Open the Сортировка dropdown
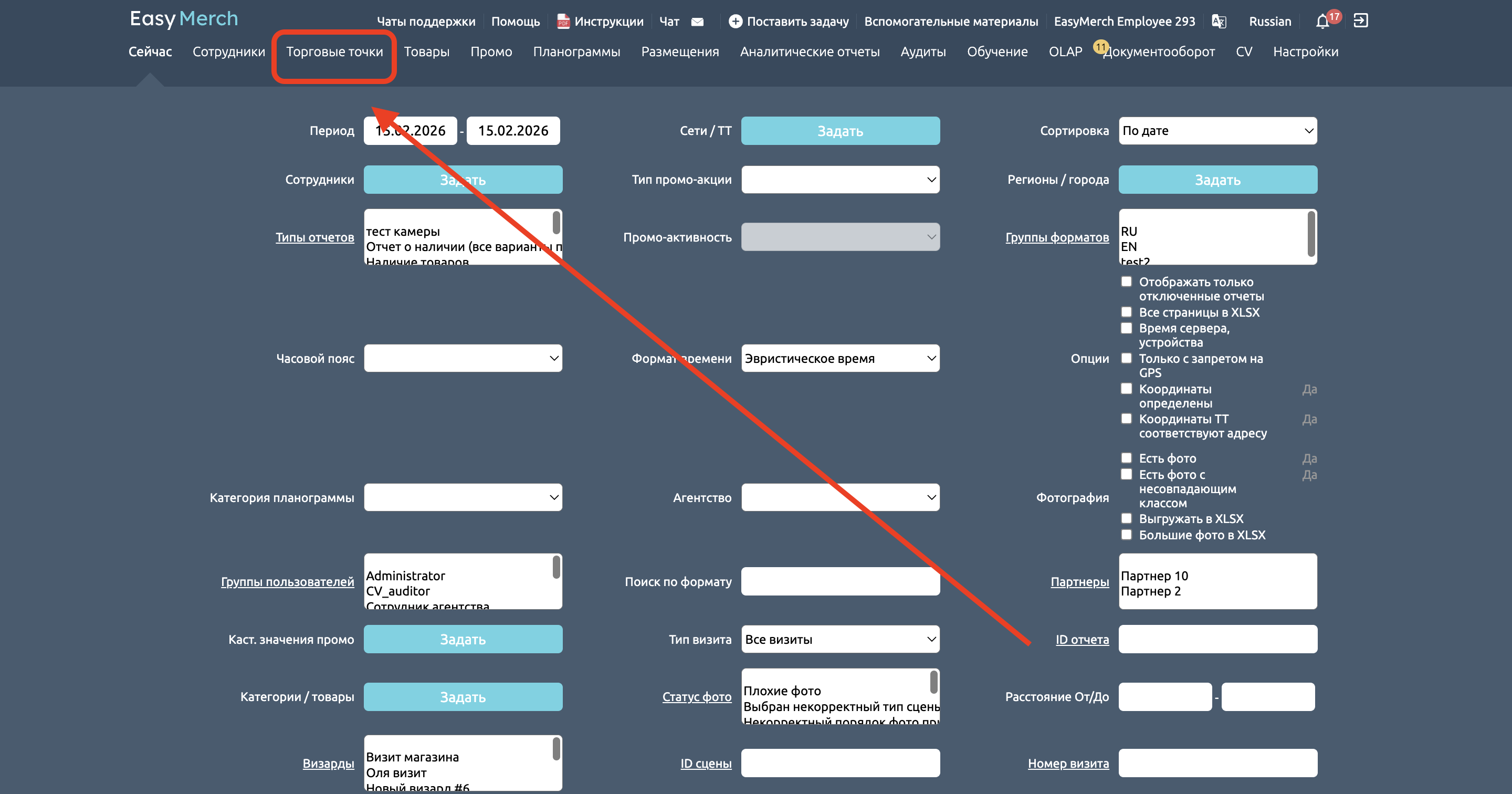Screen dimensions: 1512x794 click(1217, 130)
